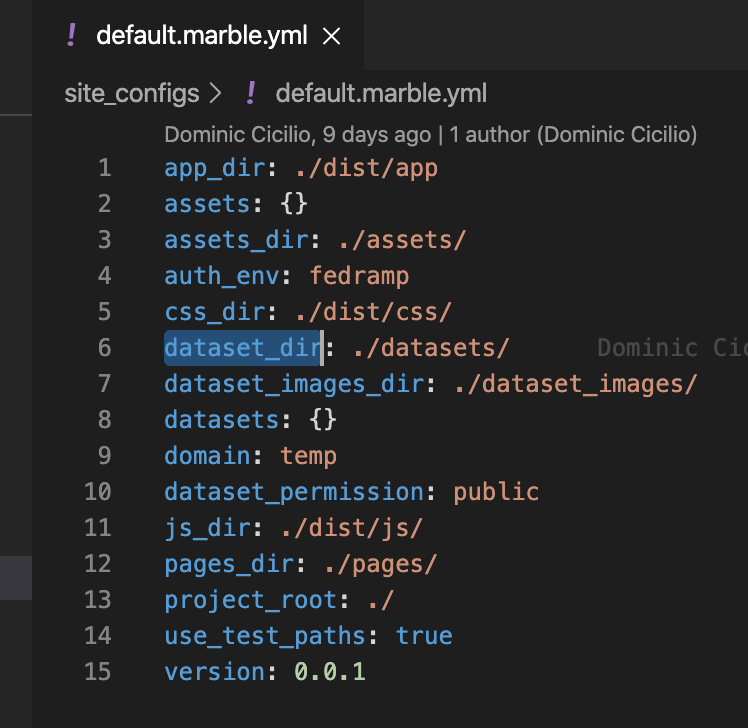
Task: Click the public value
Action: (x=496, y=492)
